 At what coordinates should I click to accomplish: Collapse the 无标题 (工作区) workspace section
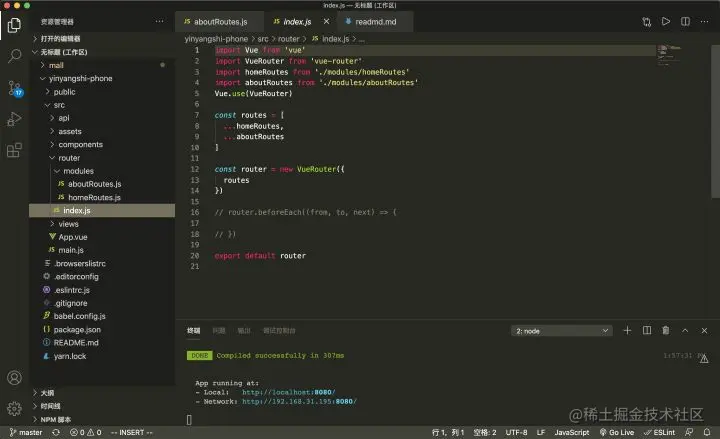pos(102,52)
